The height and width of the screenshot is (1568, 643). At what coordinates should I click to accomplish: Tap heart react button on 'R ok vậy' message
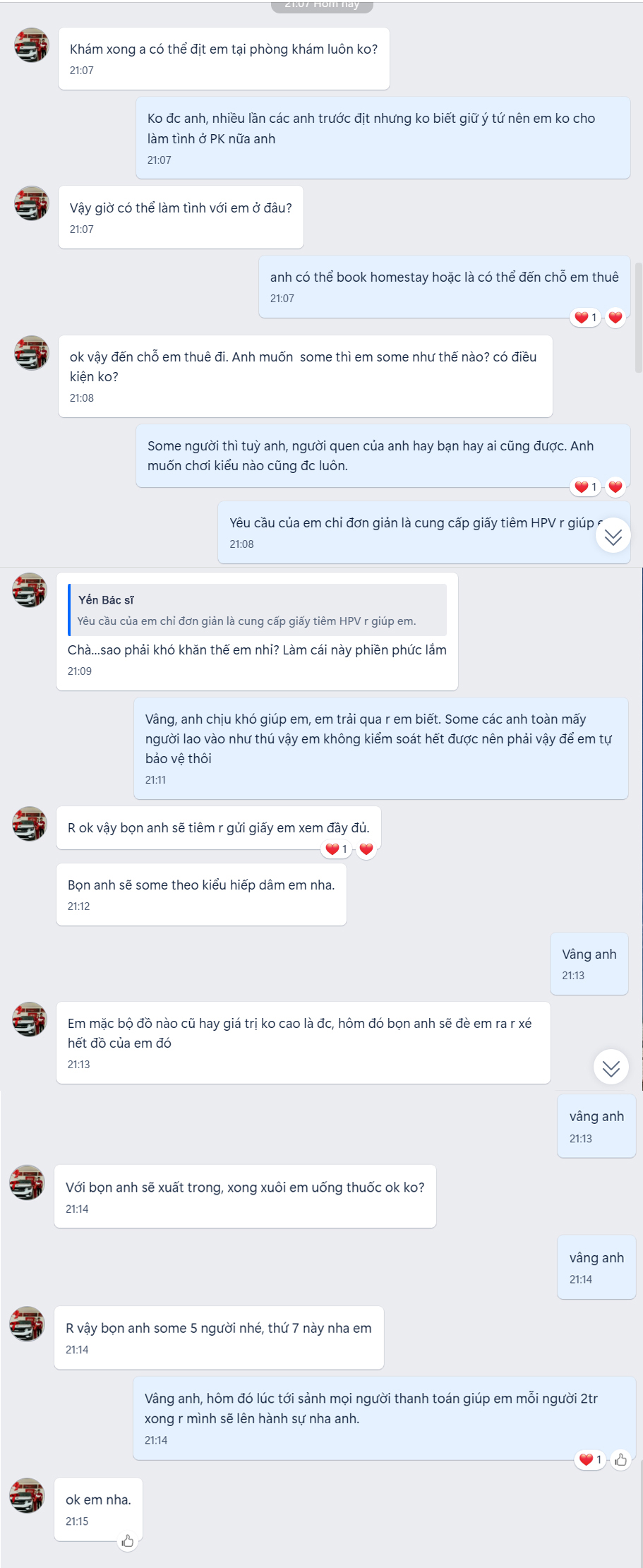click(366, 849)
